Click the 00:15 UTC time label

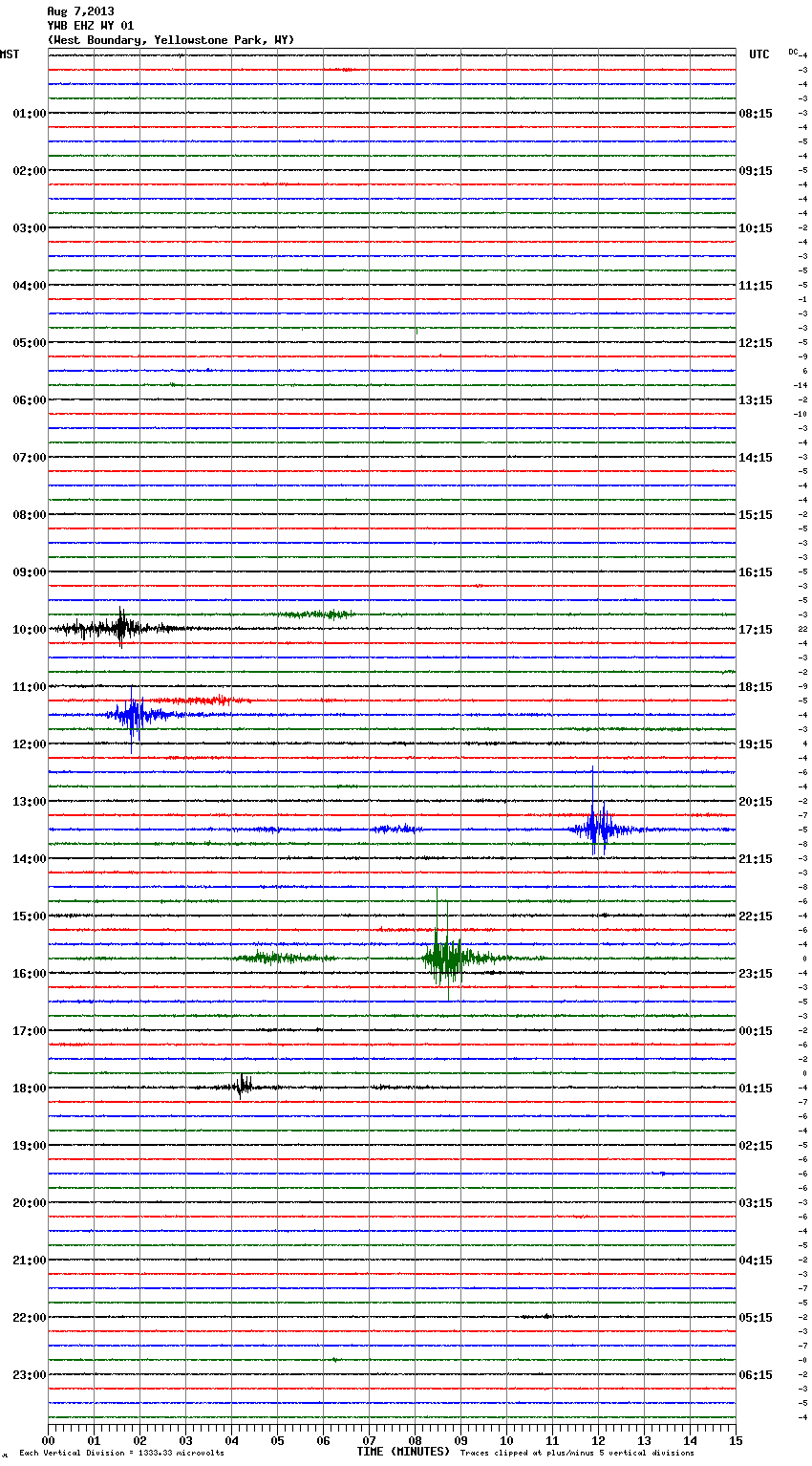756,1031
